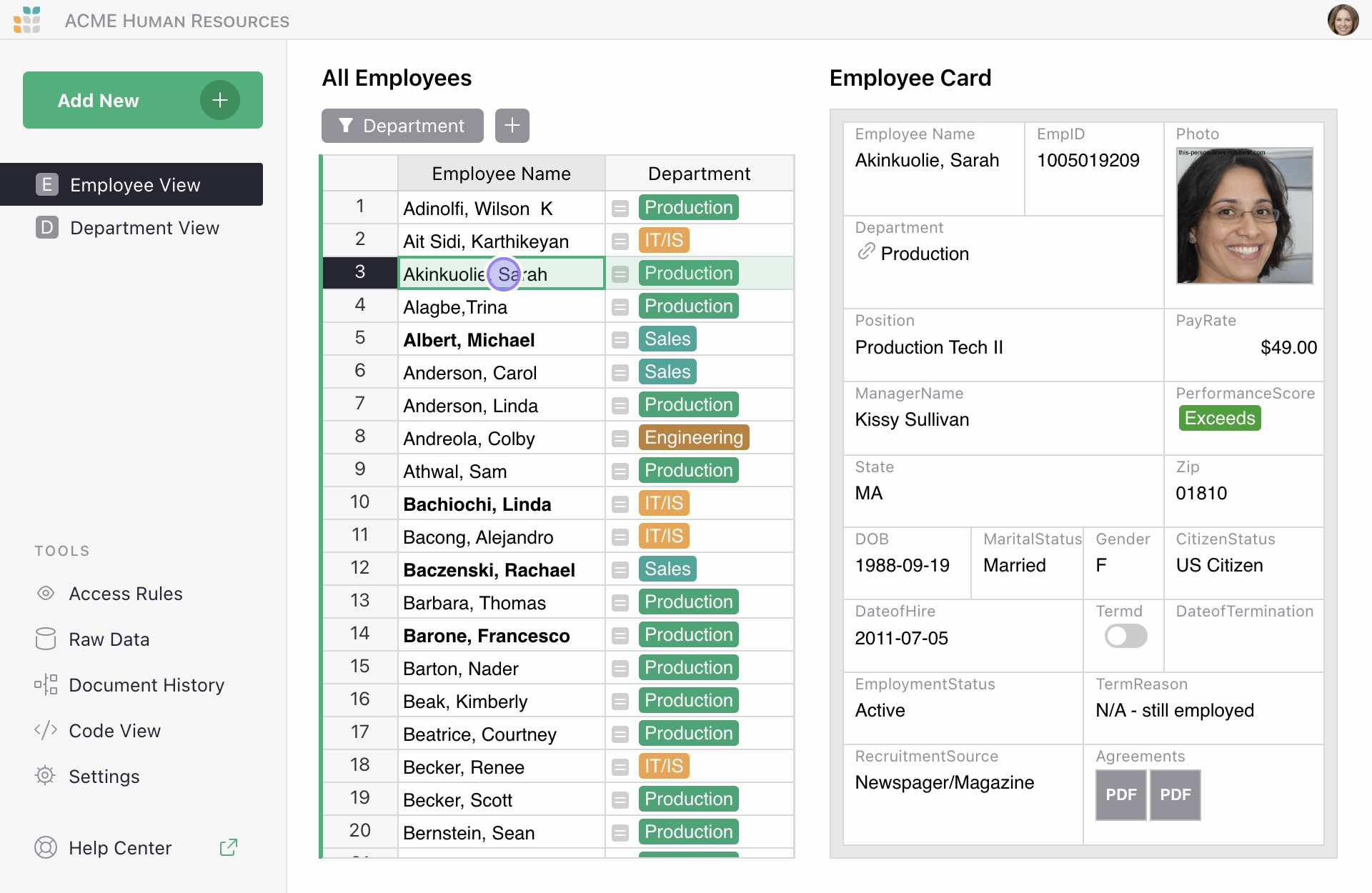The width and height of the screenshot is (1372, 893).
Task: Expand inline details for Adinolfi Wilson K
Action: [x=620, y=207]
